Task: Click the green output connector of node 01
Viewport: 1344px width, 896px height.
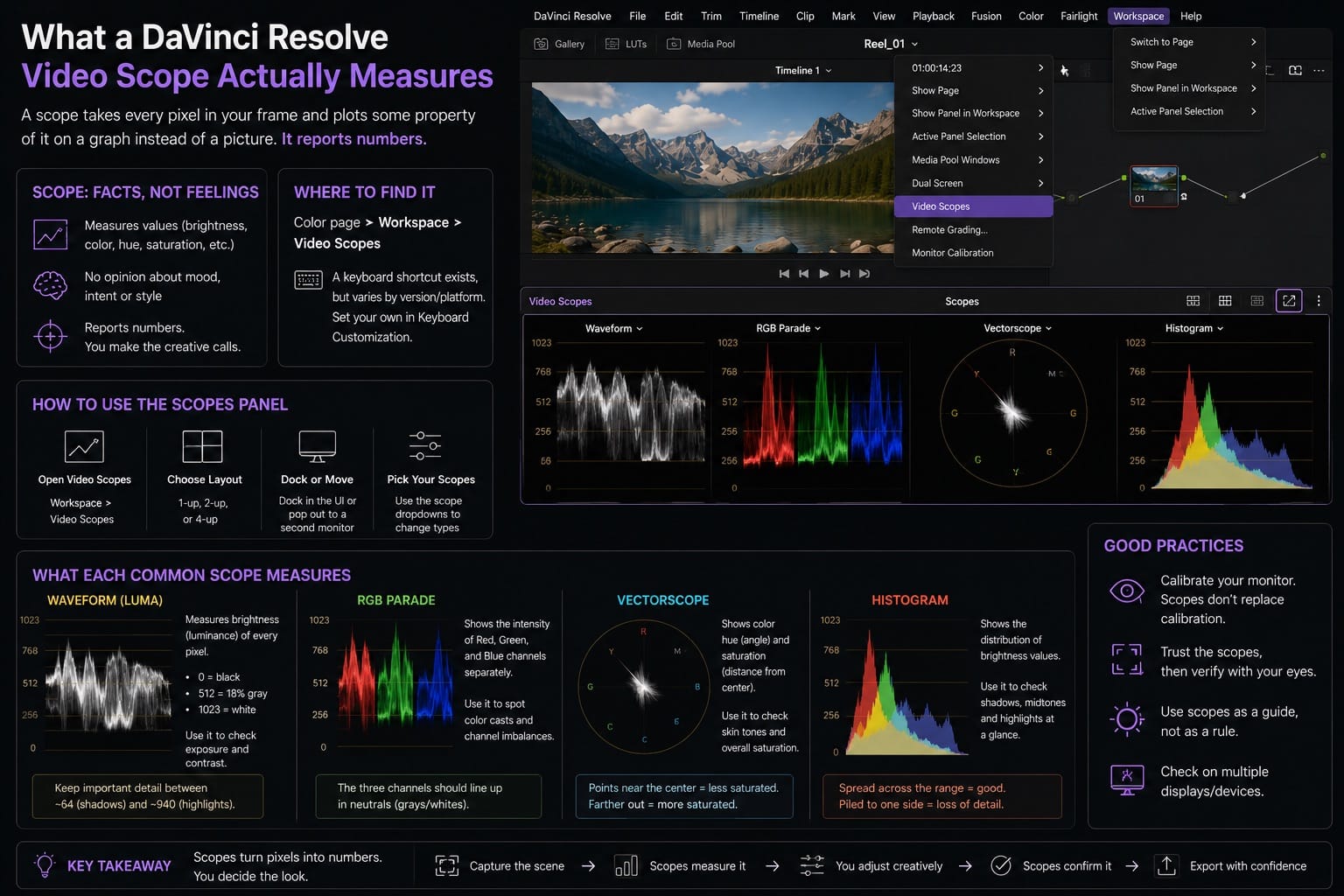Action: [x=1183, y=178]
